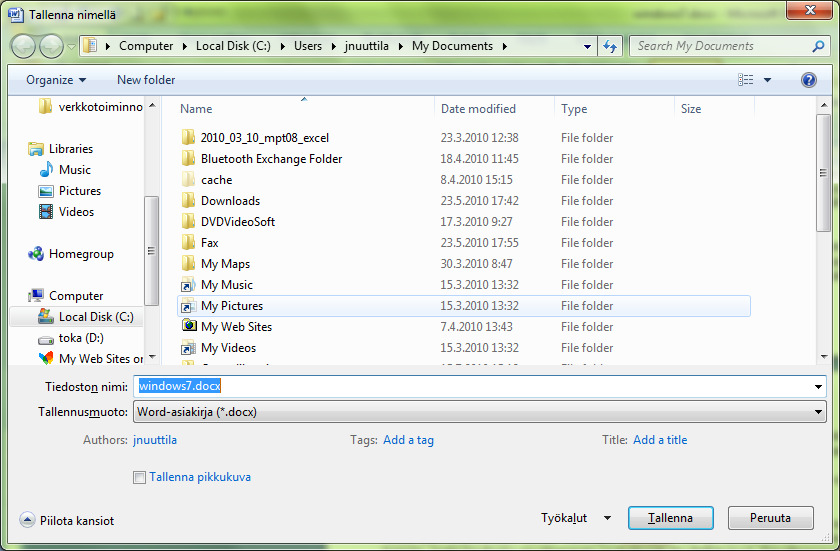The width and height of the screenshot is (840, 551).
Task: Click the Tallenna save button
Action: coord(671,518)
